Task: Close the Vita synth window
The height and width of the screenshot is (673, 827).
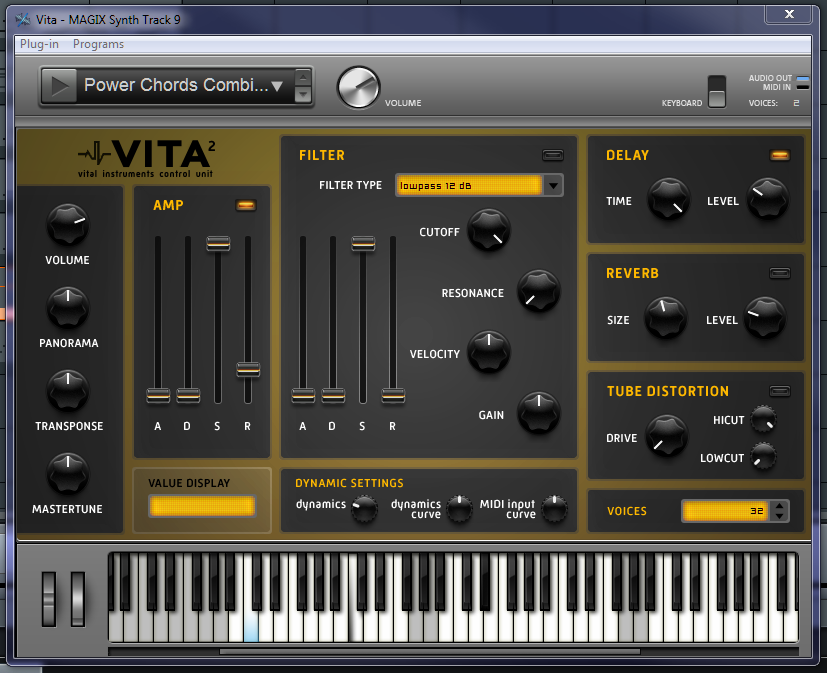Action: click(x=789, y=14)
